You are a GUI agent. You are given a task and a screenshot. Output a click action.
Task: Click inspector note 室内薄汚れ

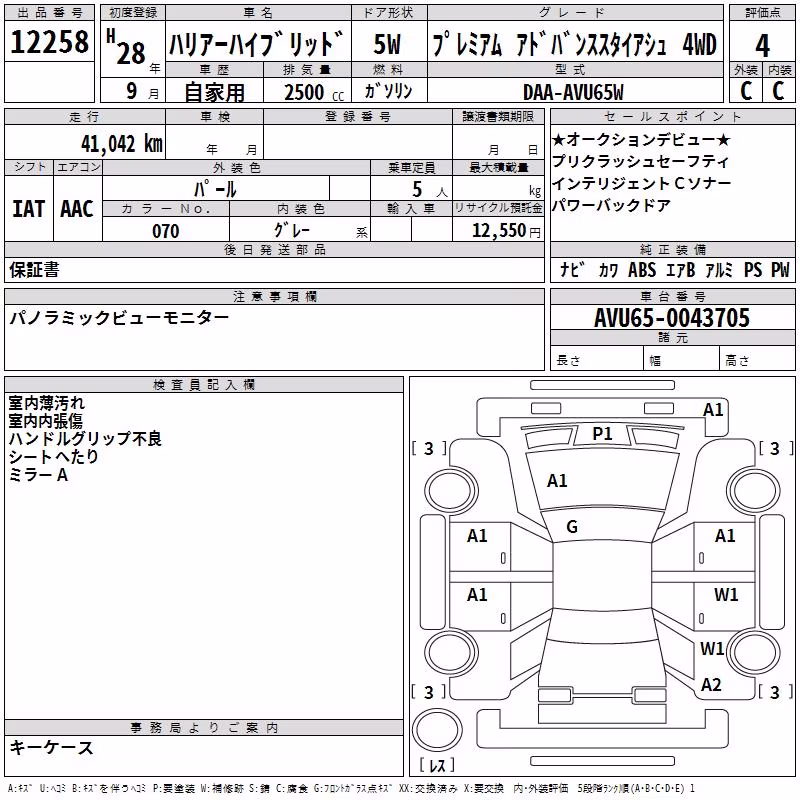pyautogui.click(x=46, y=403)
